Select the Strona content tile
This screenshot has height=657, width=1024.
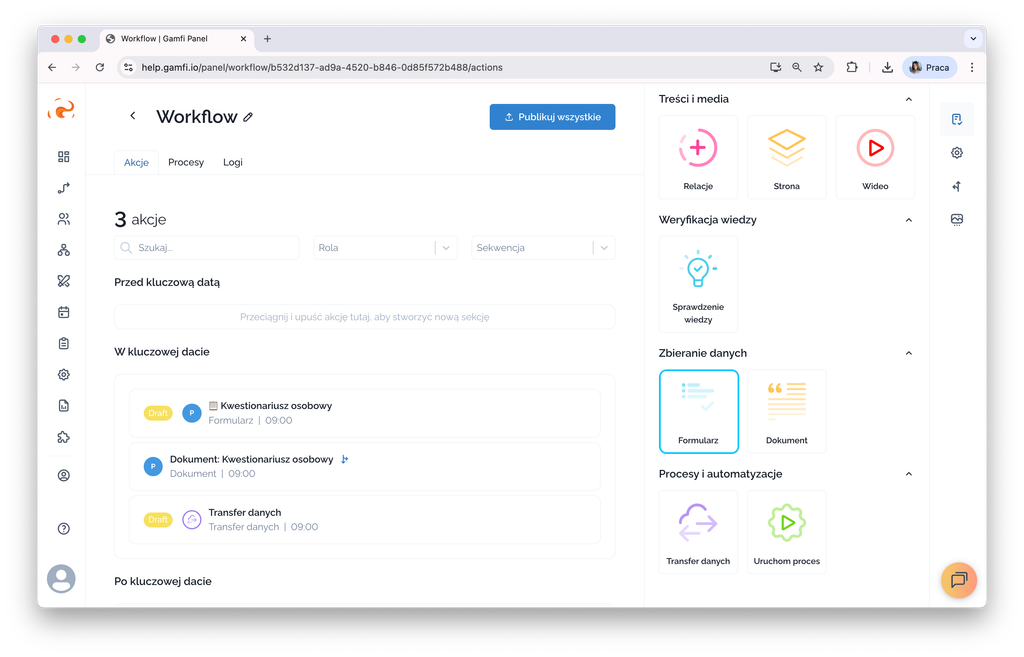(x=786, y=156)
